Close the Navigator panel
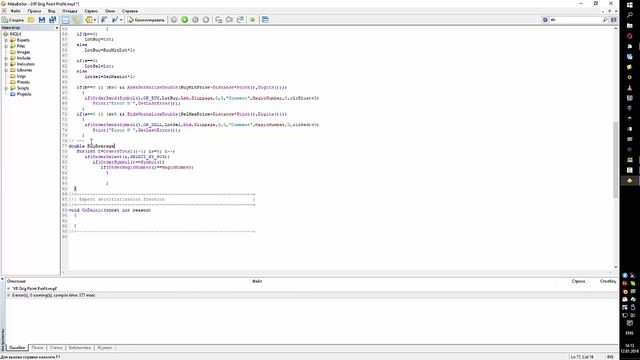The image size is (640, 360). 56,28
